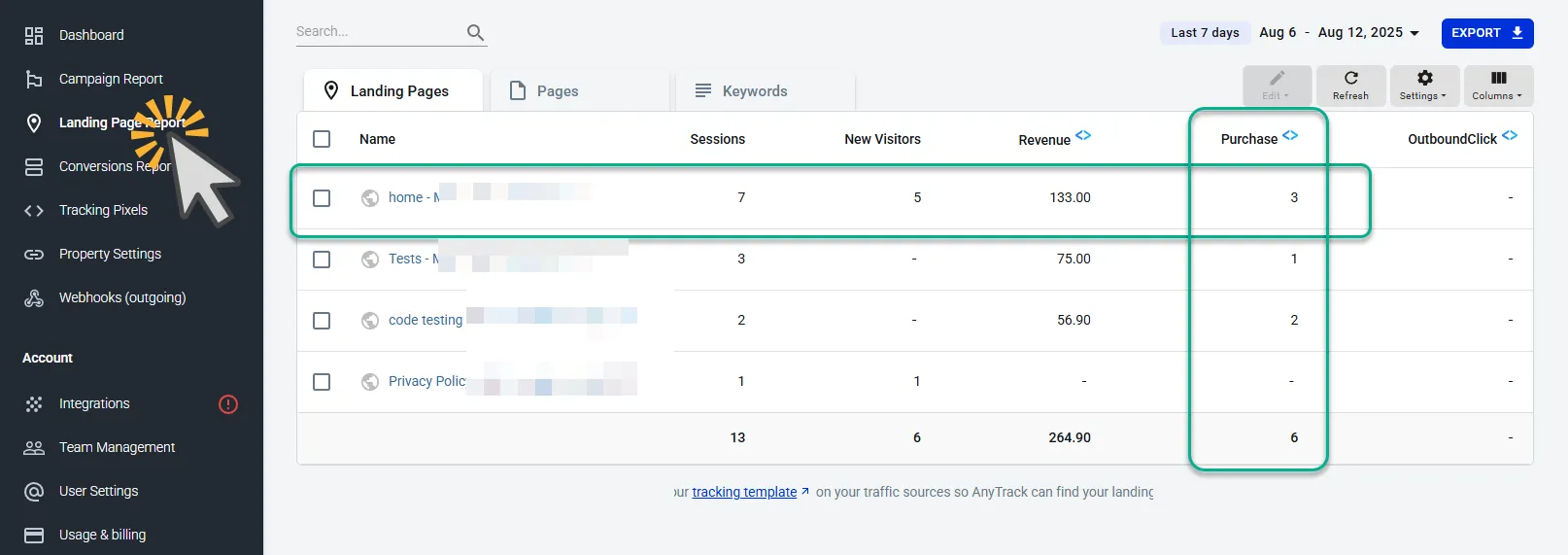The height and width of the screenshot is (555, 1568).
Task: Select the Last 7 days chip
Action: 1205,33
